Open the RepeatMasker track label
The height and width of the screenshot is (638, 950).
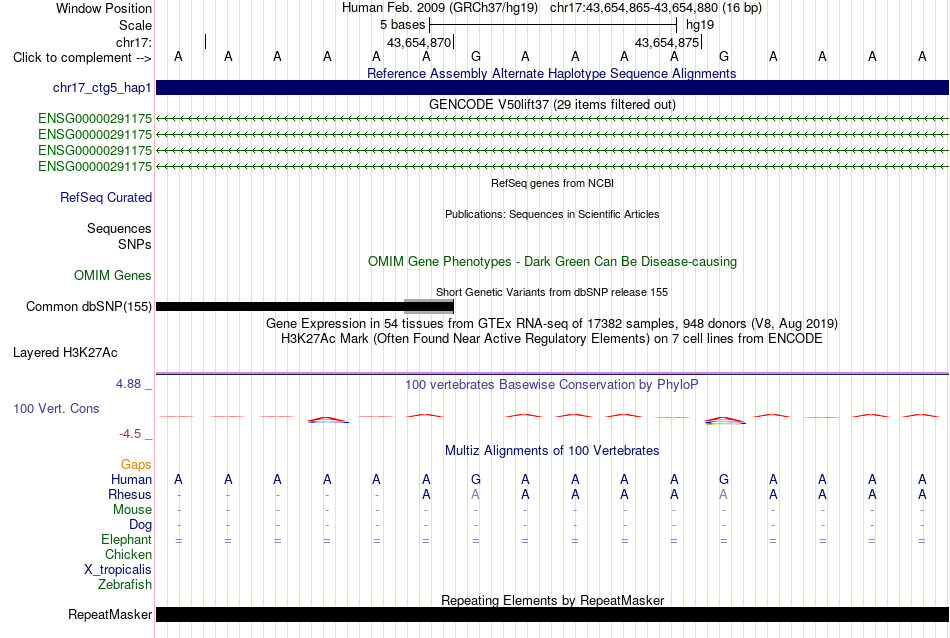click(110, 615)
